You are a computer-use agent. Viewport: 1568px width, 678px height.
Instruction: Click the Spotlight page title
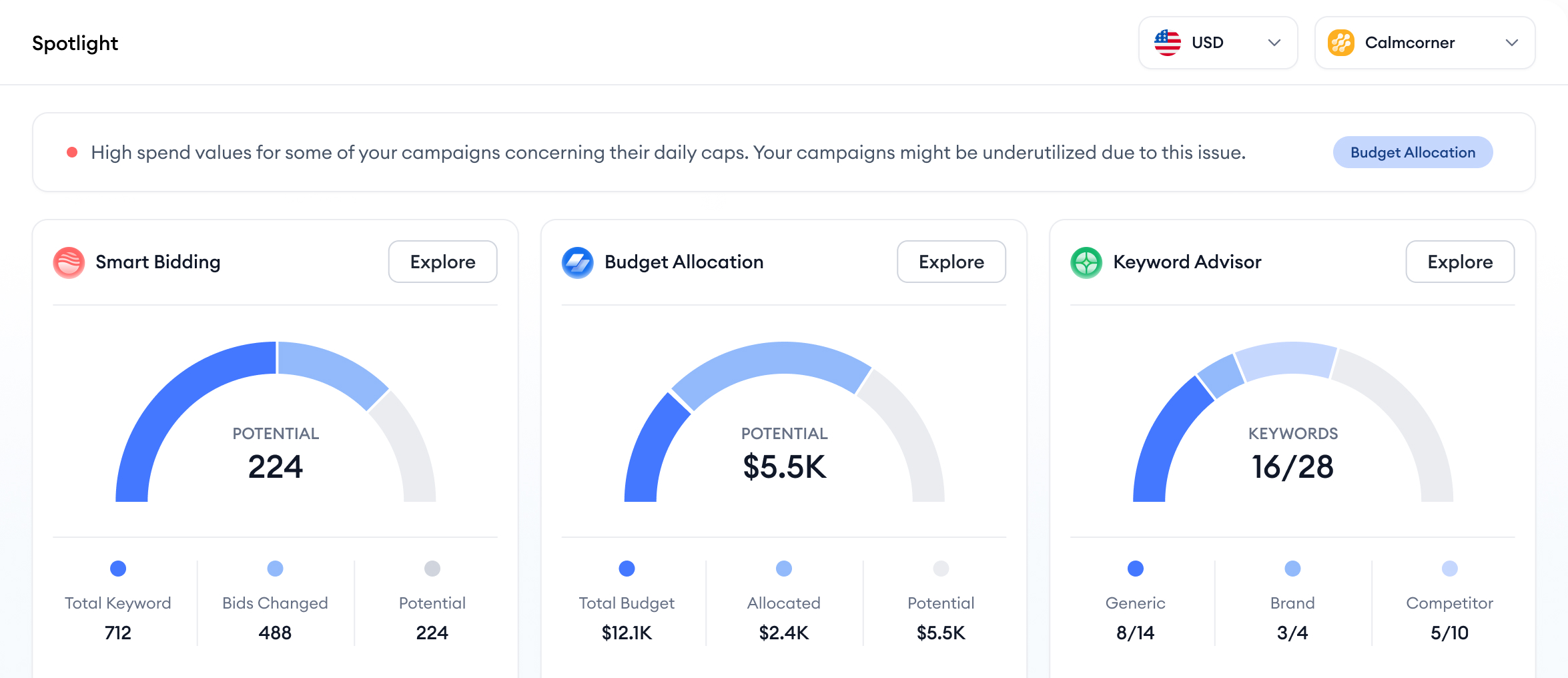tap(75, 43)
